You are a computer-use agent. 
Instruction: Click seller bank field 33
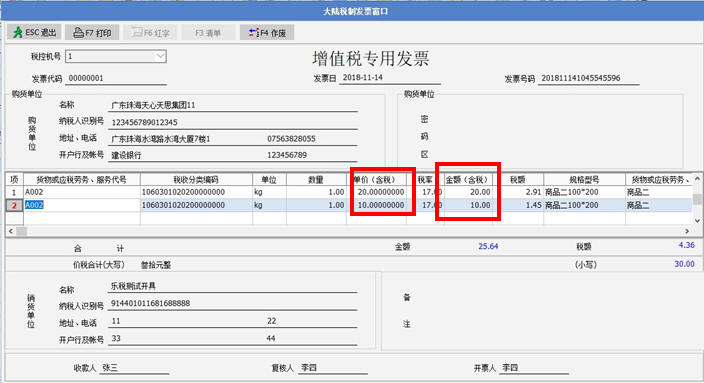(116, 338)
